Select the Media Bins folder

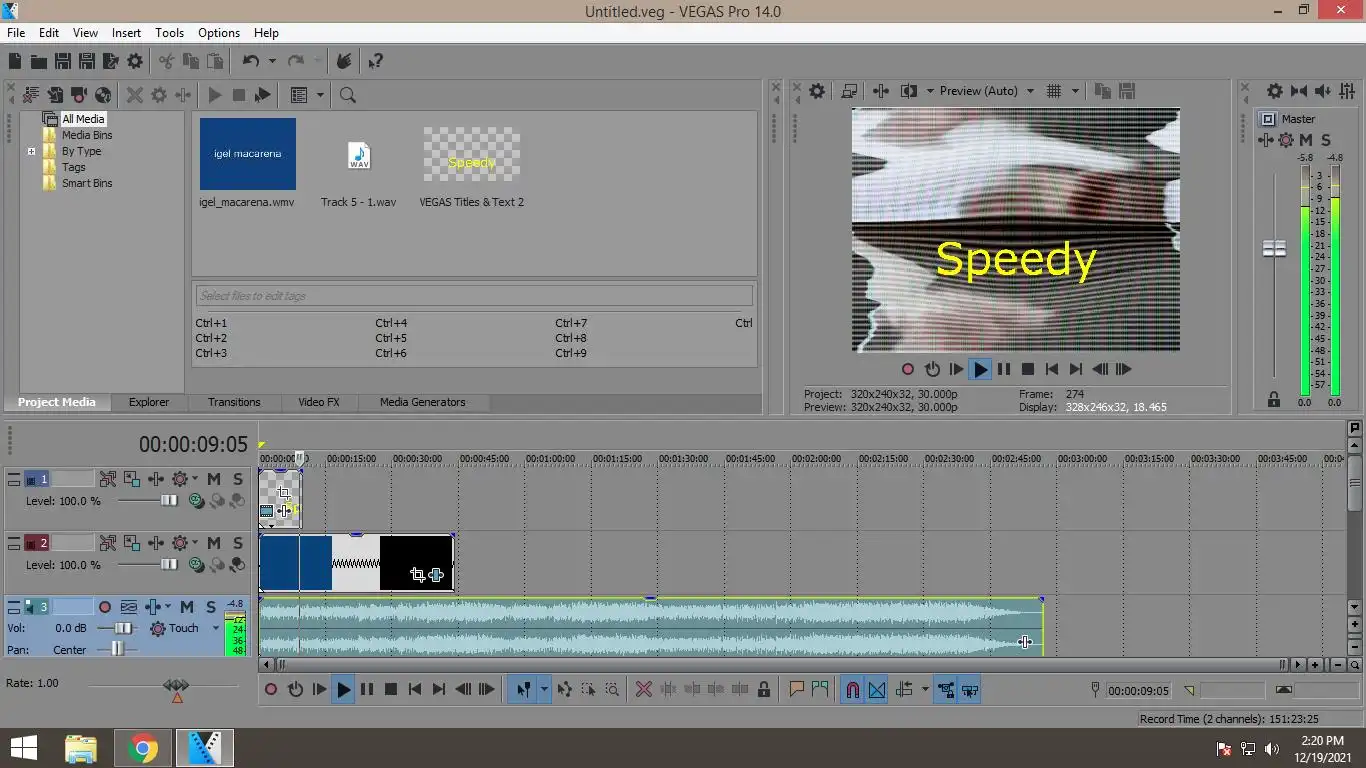point(87,135)
